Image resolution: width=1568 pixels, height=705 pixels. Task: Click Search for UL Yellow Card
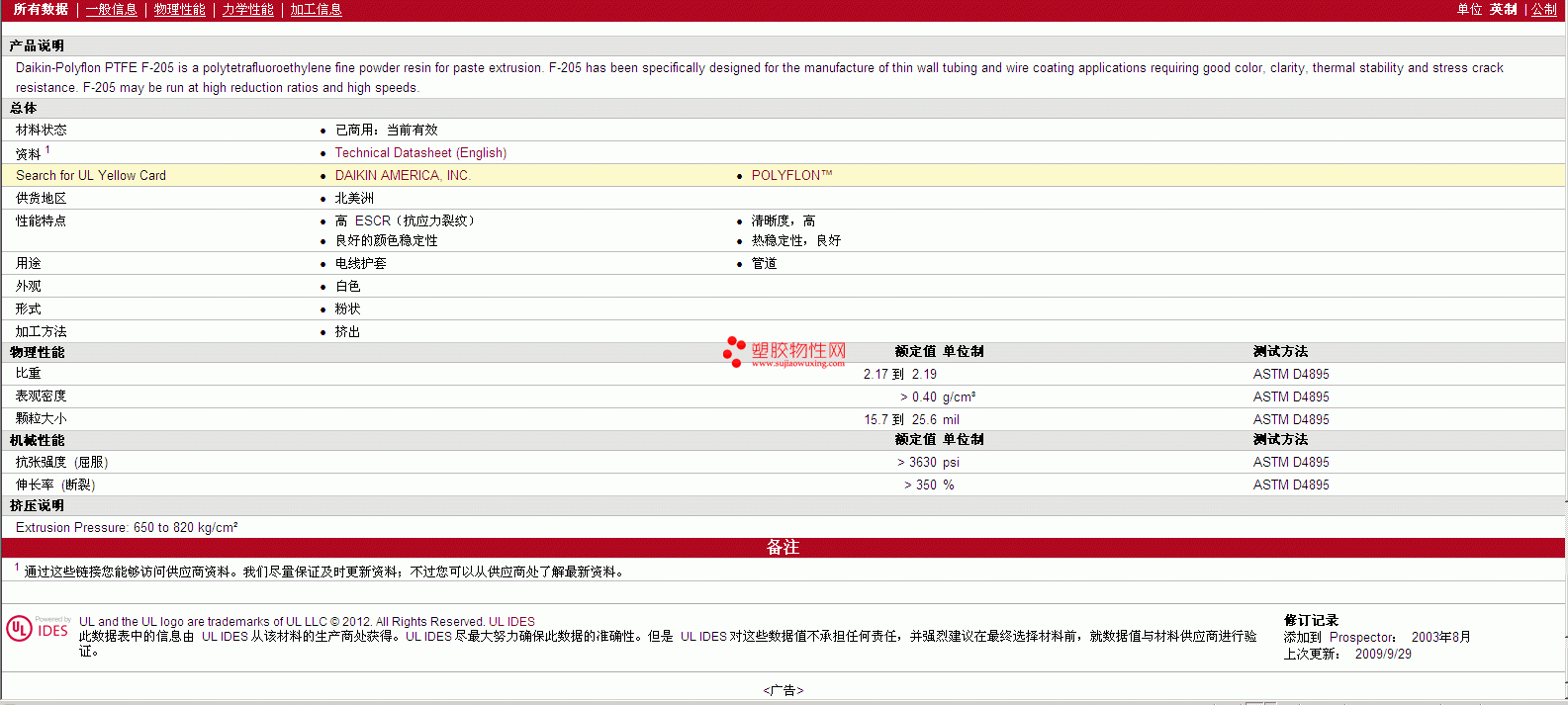[91, 175]
